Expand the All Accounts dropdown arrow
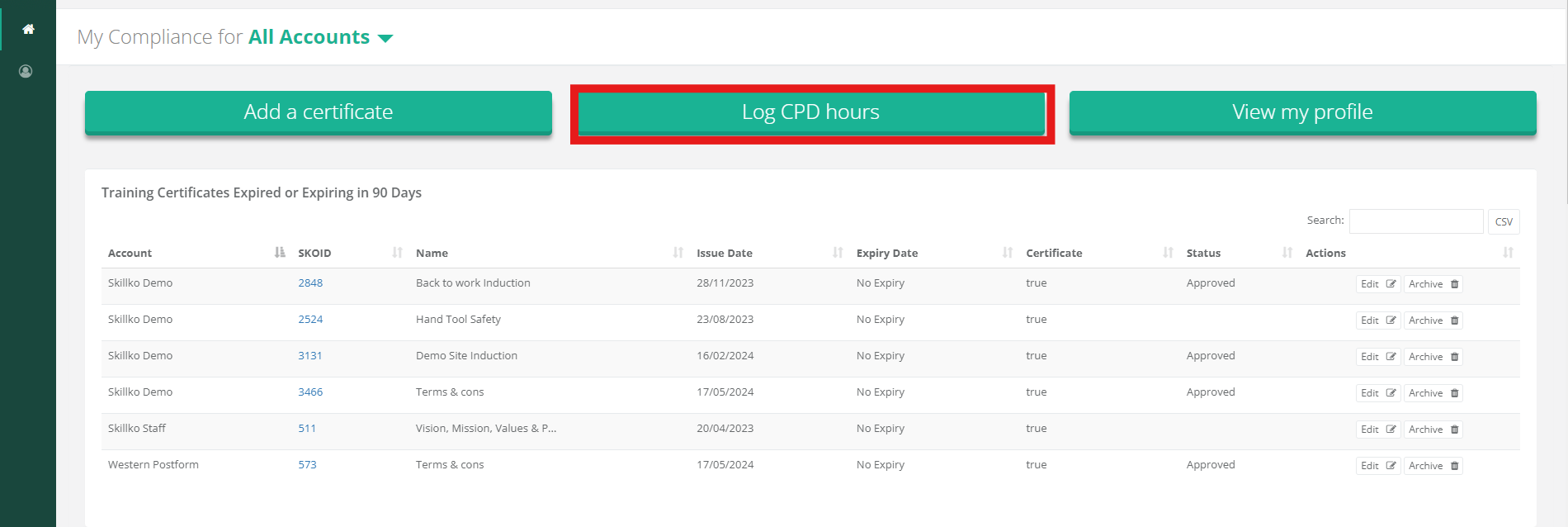The width and height of the screenshot is (1568, 527). pos(385,38)
